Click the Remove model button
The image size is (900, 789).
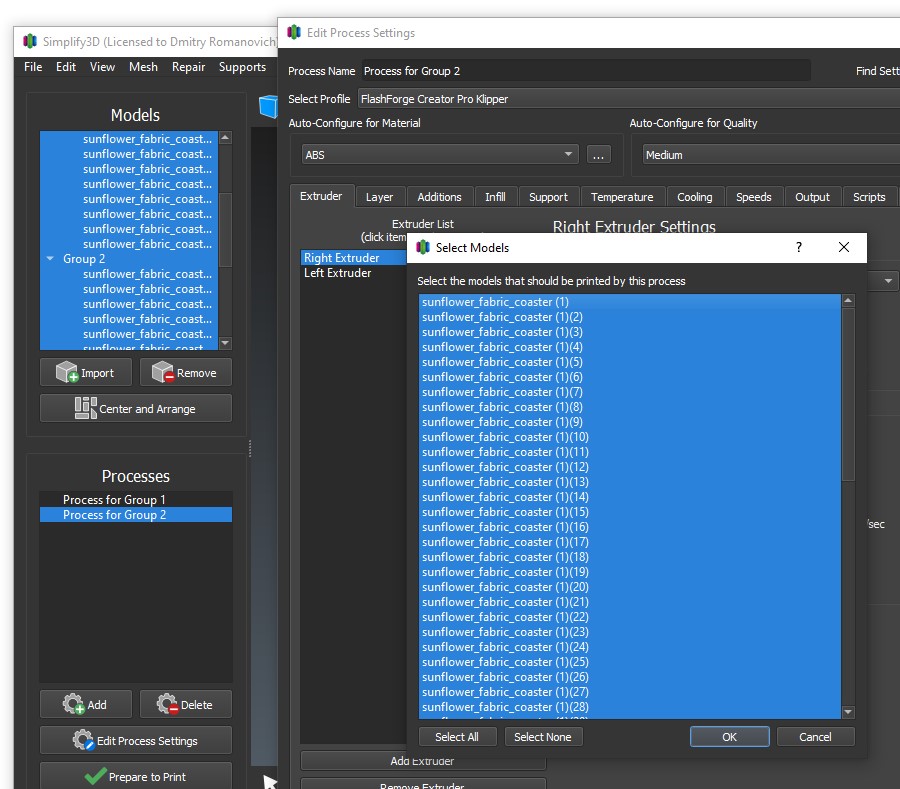185,372
